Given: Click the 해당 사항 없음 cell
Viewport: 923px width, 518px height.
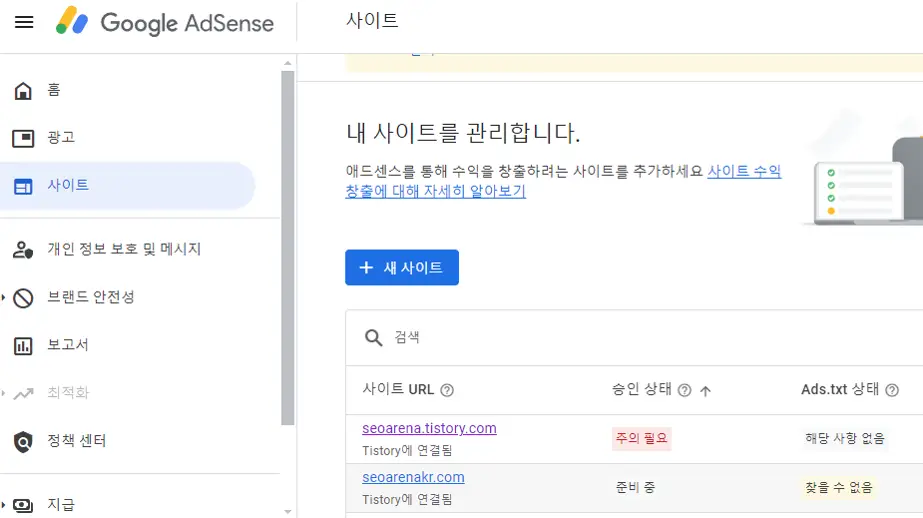Looking at the screenshot, I should tap(845, 439).
